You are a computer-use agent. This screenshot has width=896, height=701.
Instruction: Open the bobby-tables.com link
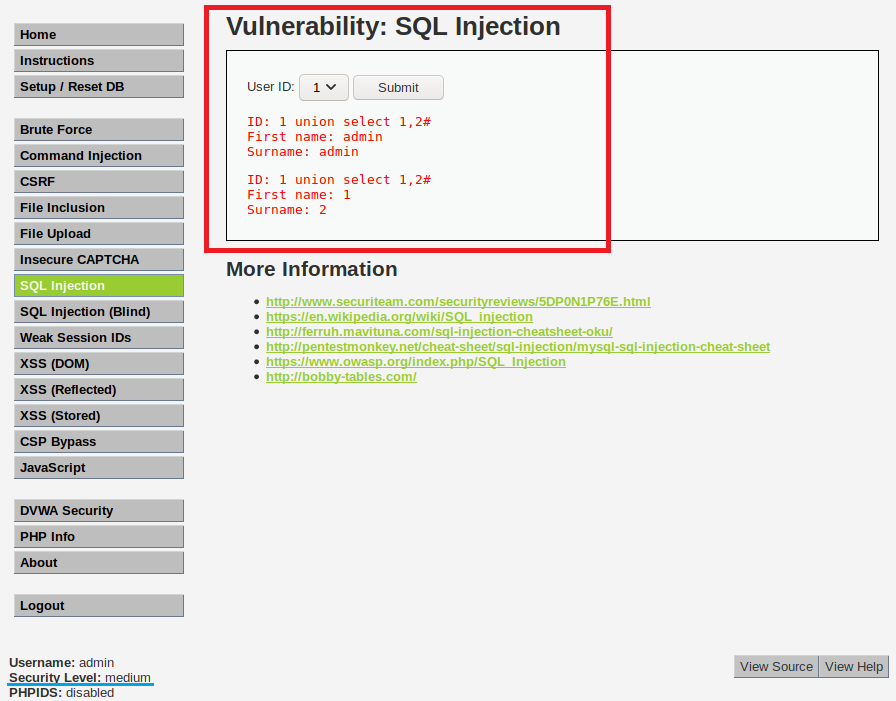341,377
